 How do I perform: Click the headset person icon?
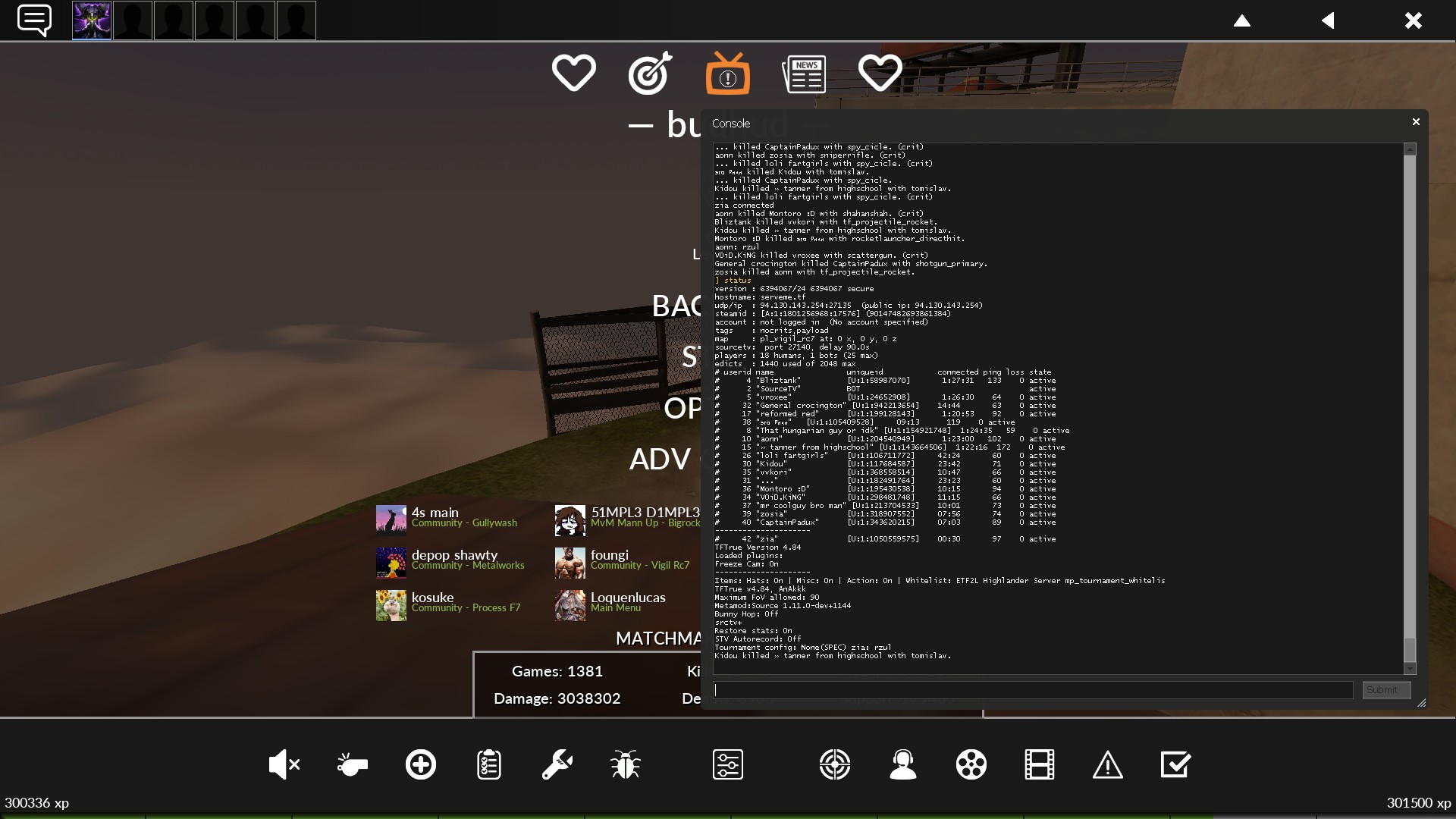(x=903, y=764)
